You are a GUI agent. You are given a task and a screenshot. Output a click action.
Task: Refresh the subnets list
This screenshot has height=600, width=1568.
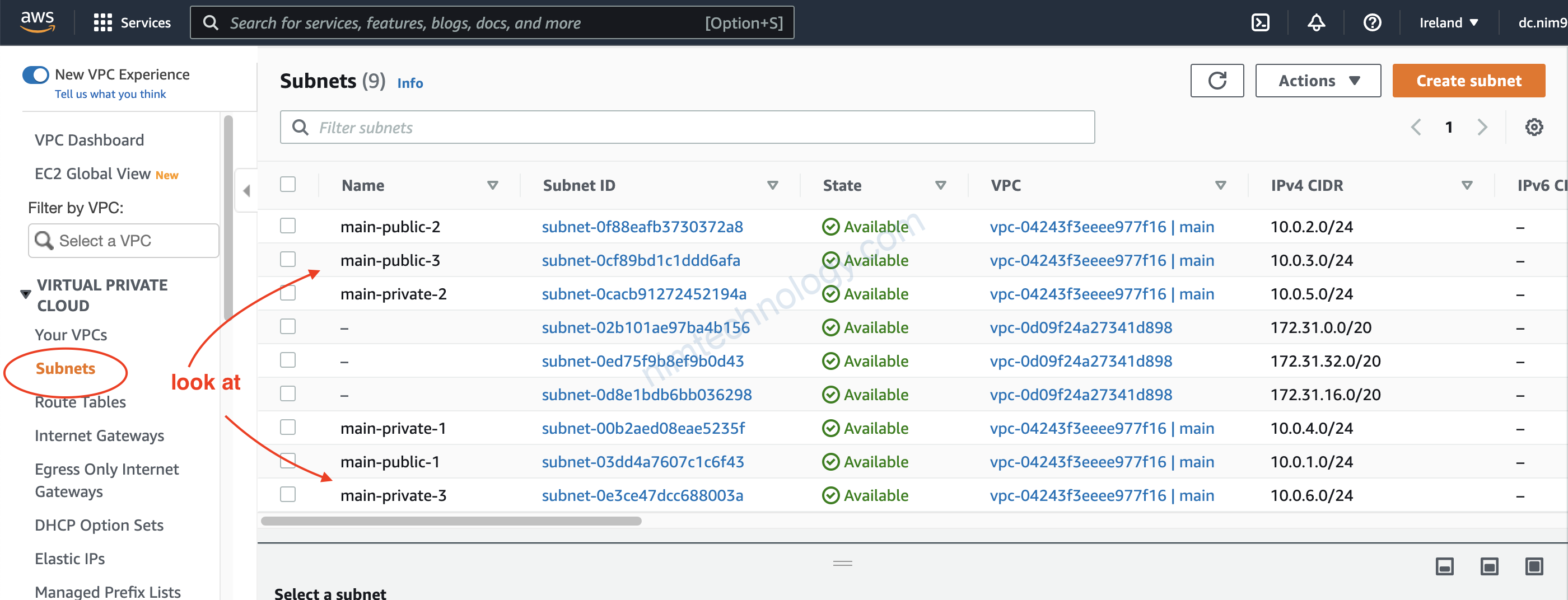tap(1217, 81)
